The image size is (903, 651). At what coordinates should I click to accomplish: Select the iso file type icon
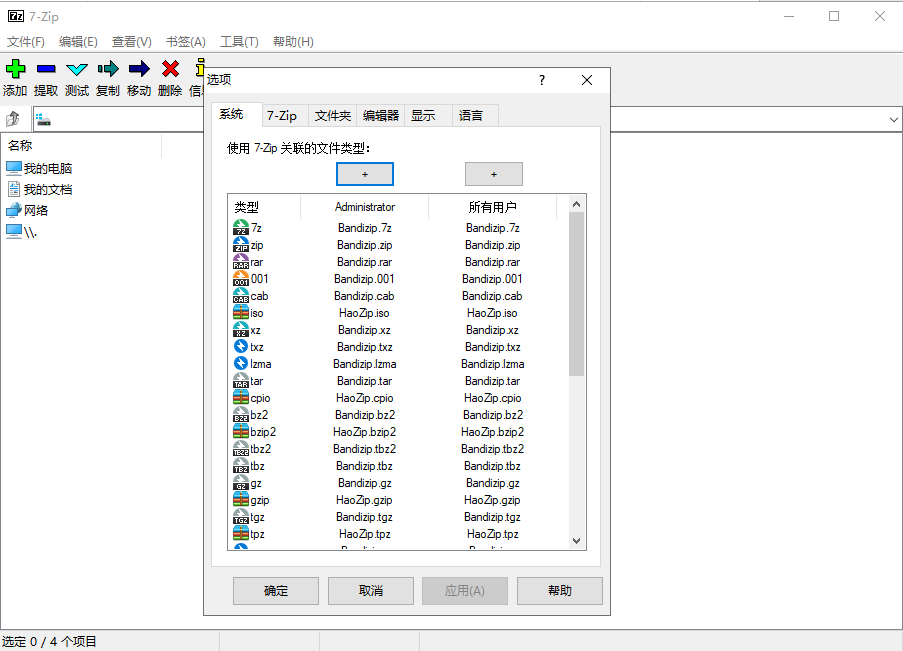click(241, 313)
